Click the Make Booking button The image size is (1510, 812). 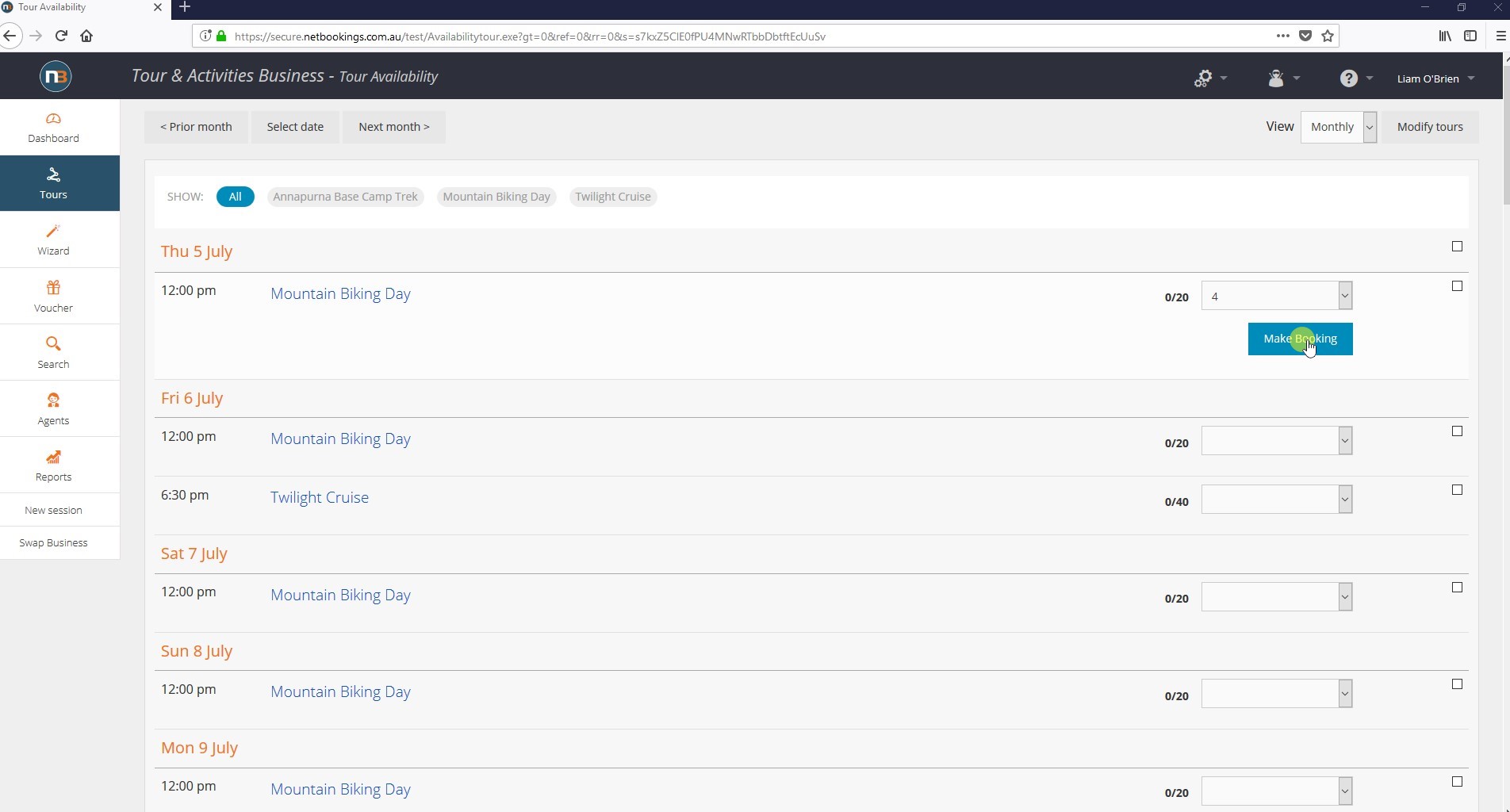(1301, 339)
